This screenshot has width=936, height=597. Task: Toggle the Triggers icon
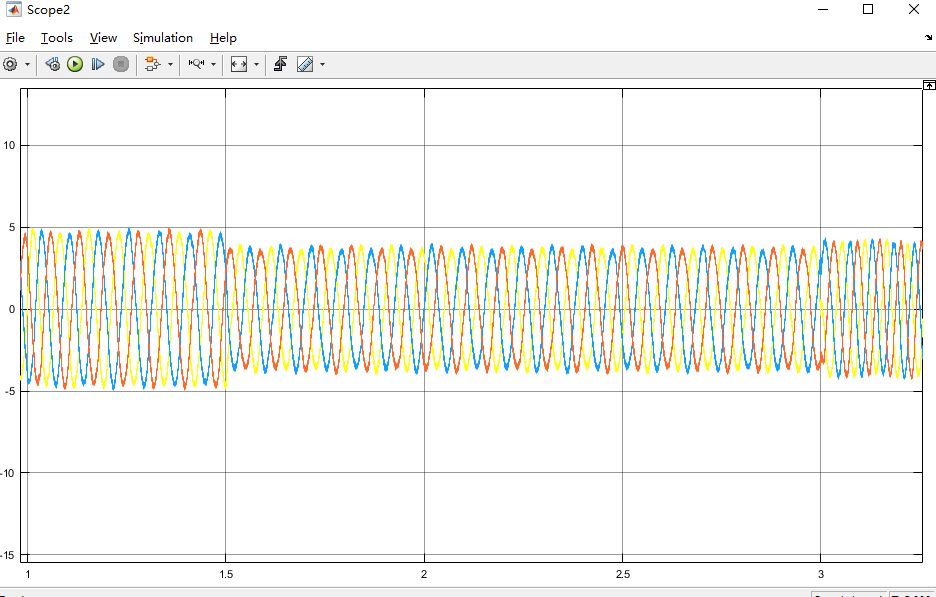(x=281, y=64)
